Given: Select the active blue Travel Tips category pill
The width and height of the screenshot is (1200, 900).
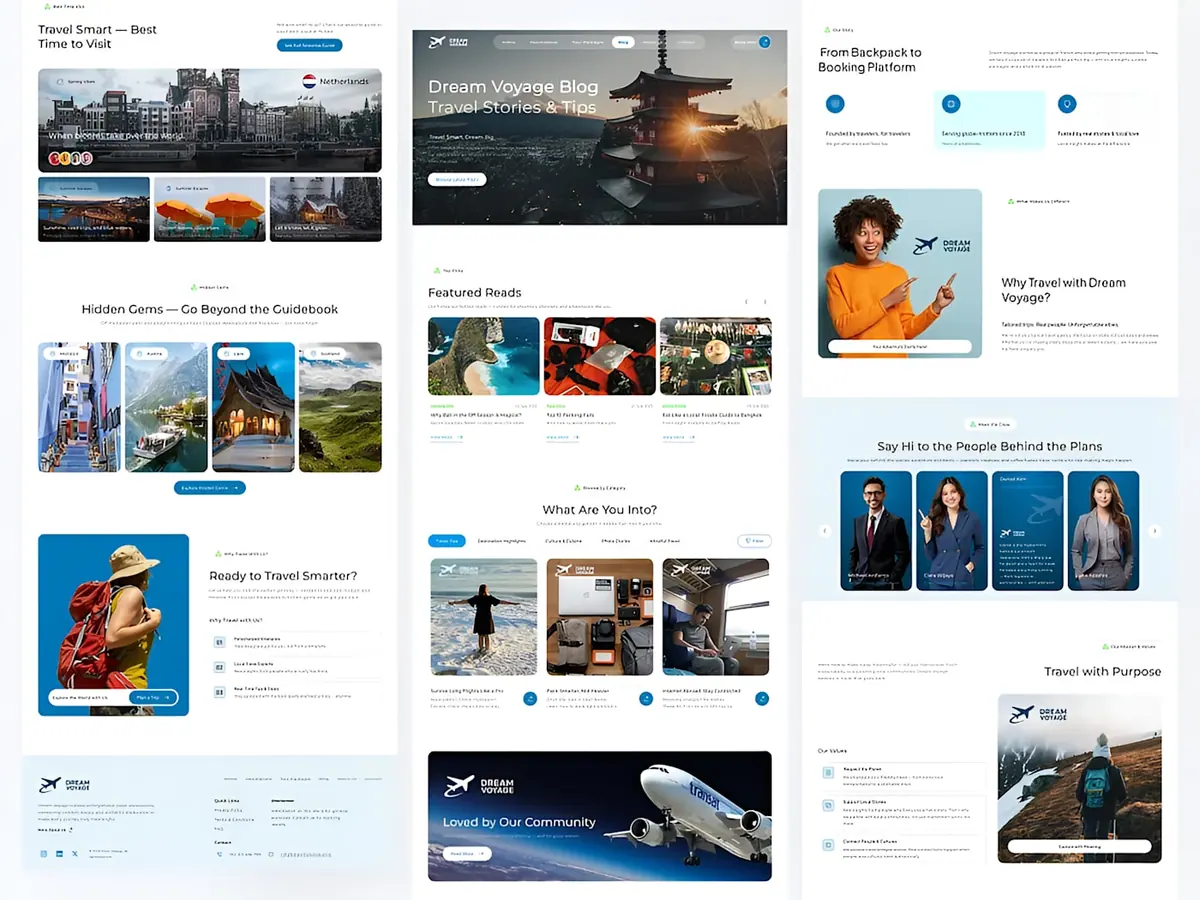Looking at the screenshot, I should 447,541.
